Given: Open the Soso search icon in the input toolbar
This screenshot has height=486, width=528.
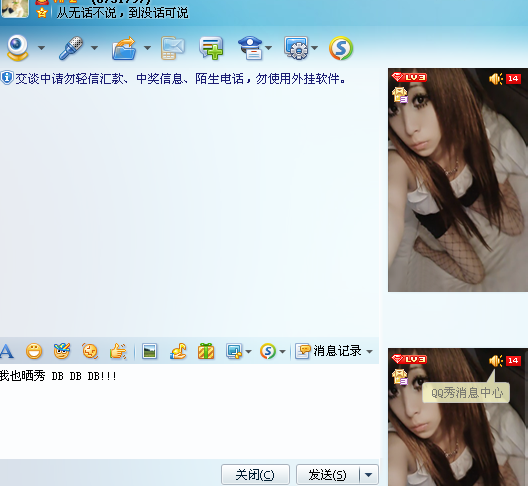Looking at the screenshot, I should (x=268, y=351).
